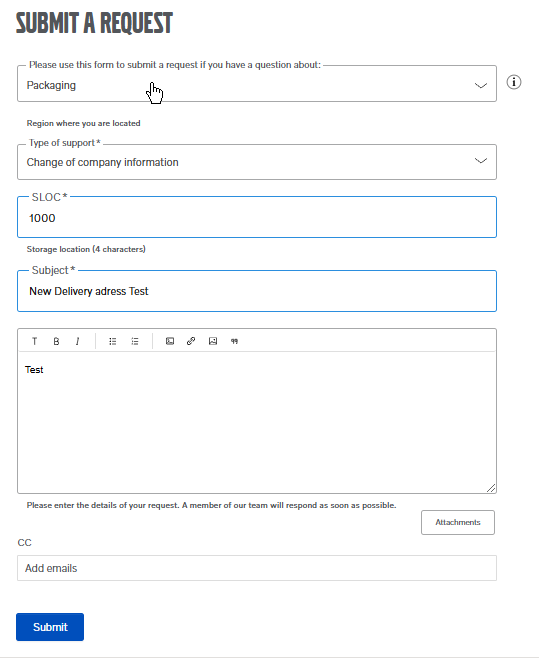
Task: Toggle bold formatting in the editor
Action: [56, 341]
